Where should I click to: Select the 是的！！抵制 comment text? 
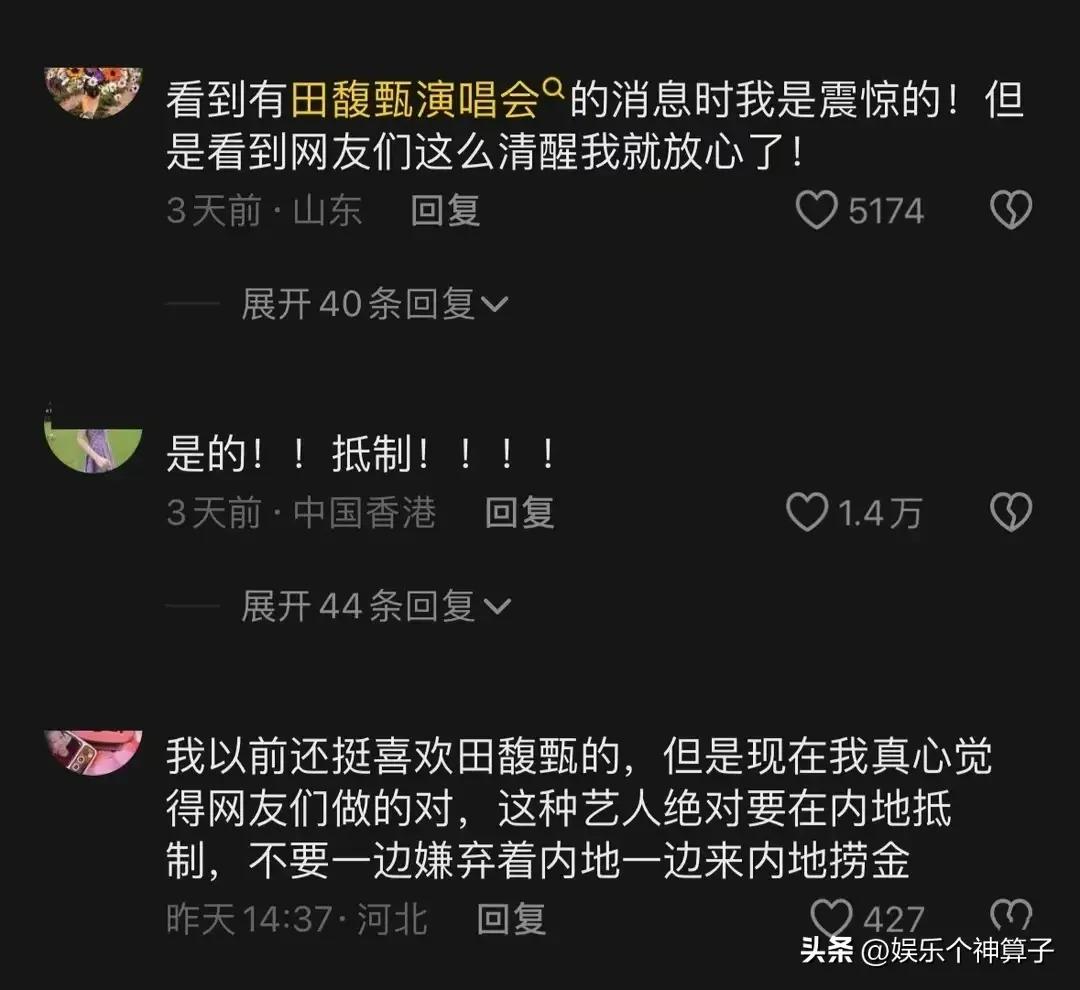(360, 454)
